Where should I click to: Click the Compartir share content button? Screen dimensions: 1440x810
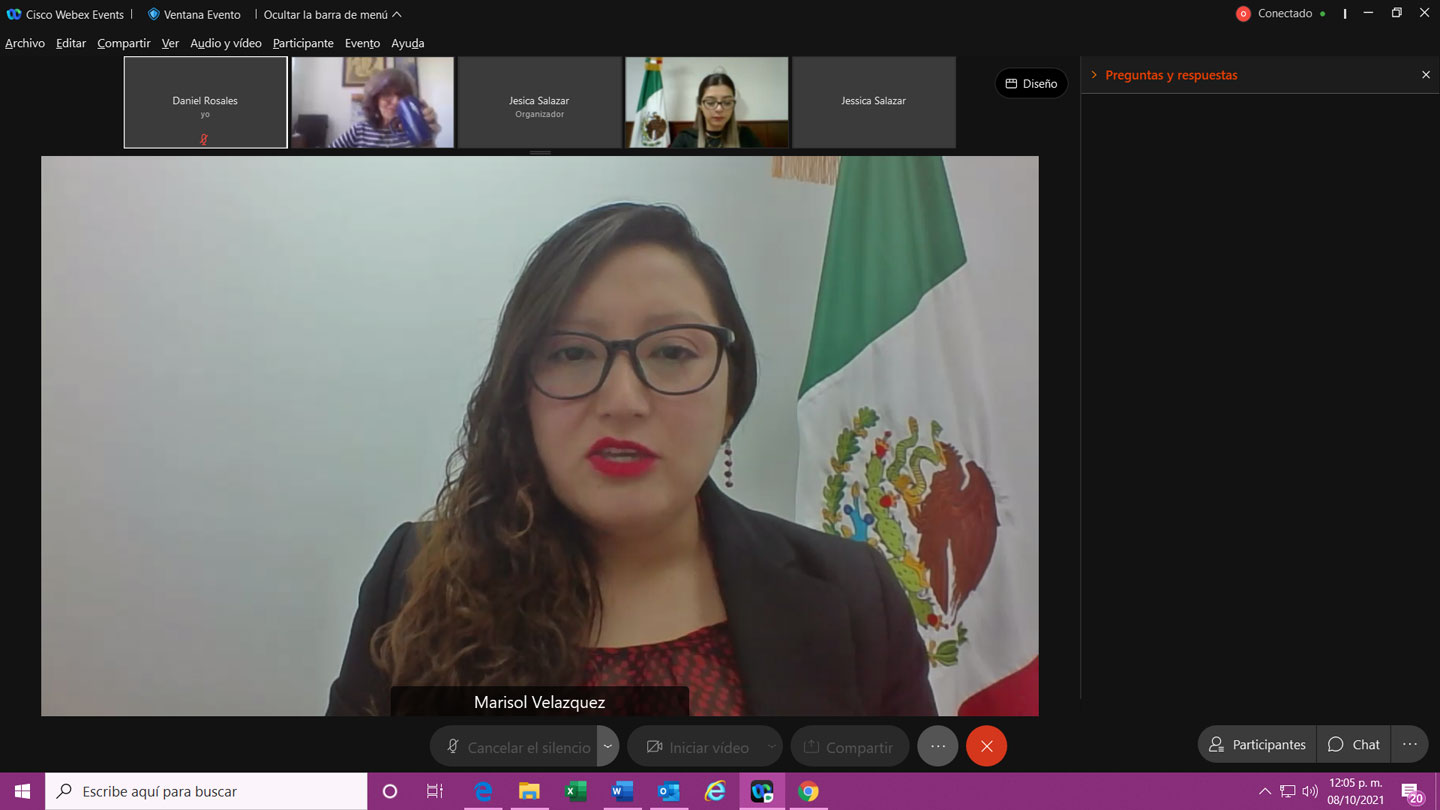pyautogui.click(x=849, y=746)
